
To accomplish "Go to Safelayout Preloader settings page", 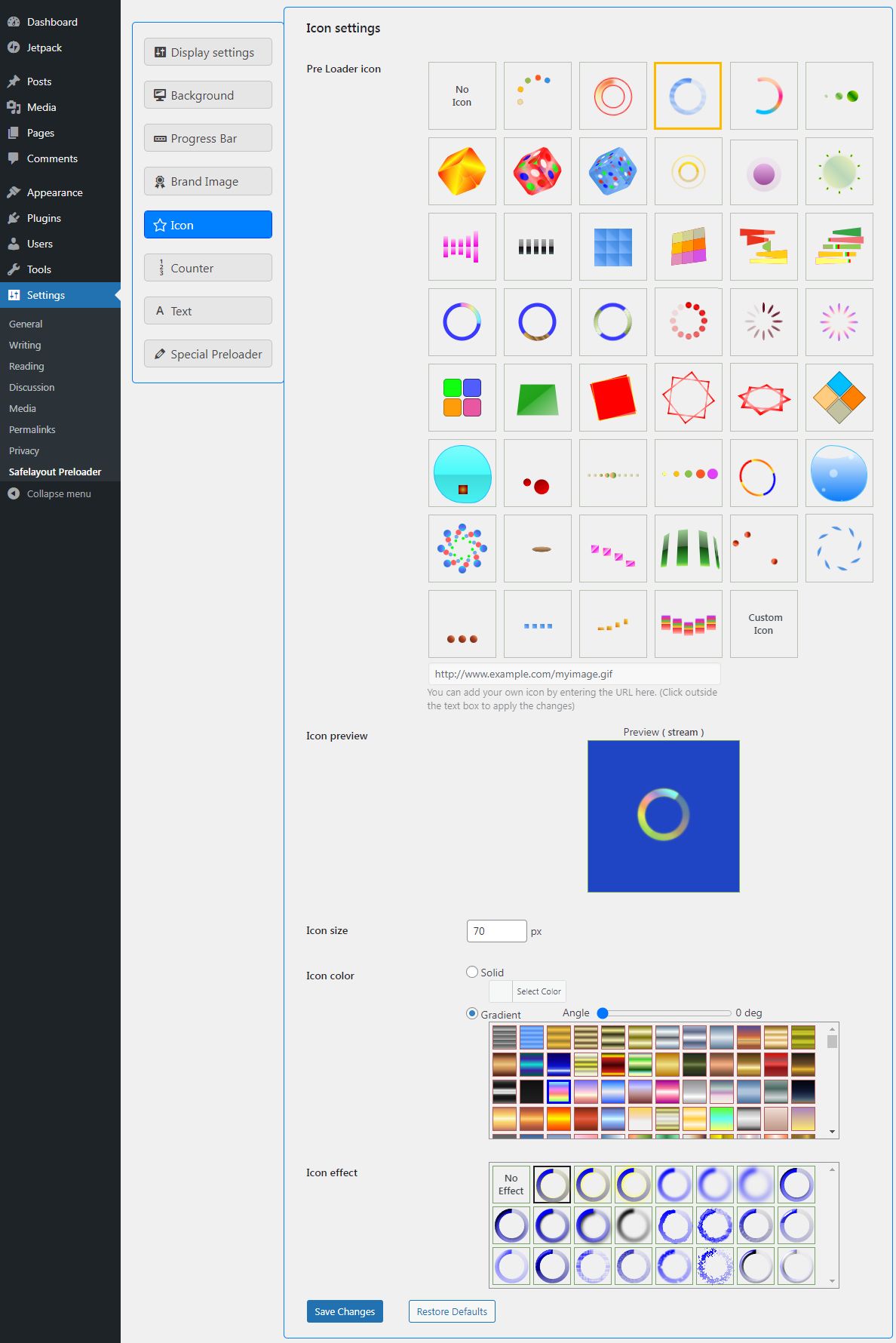I will (55, 472).
